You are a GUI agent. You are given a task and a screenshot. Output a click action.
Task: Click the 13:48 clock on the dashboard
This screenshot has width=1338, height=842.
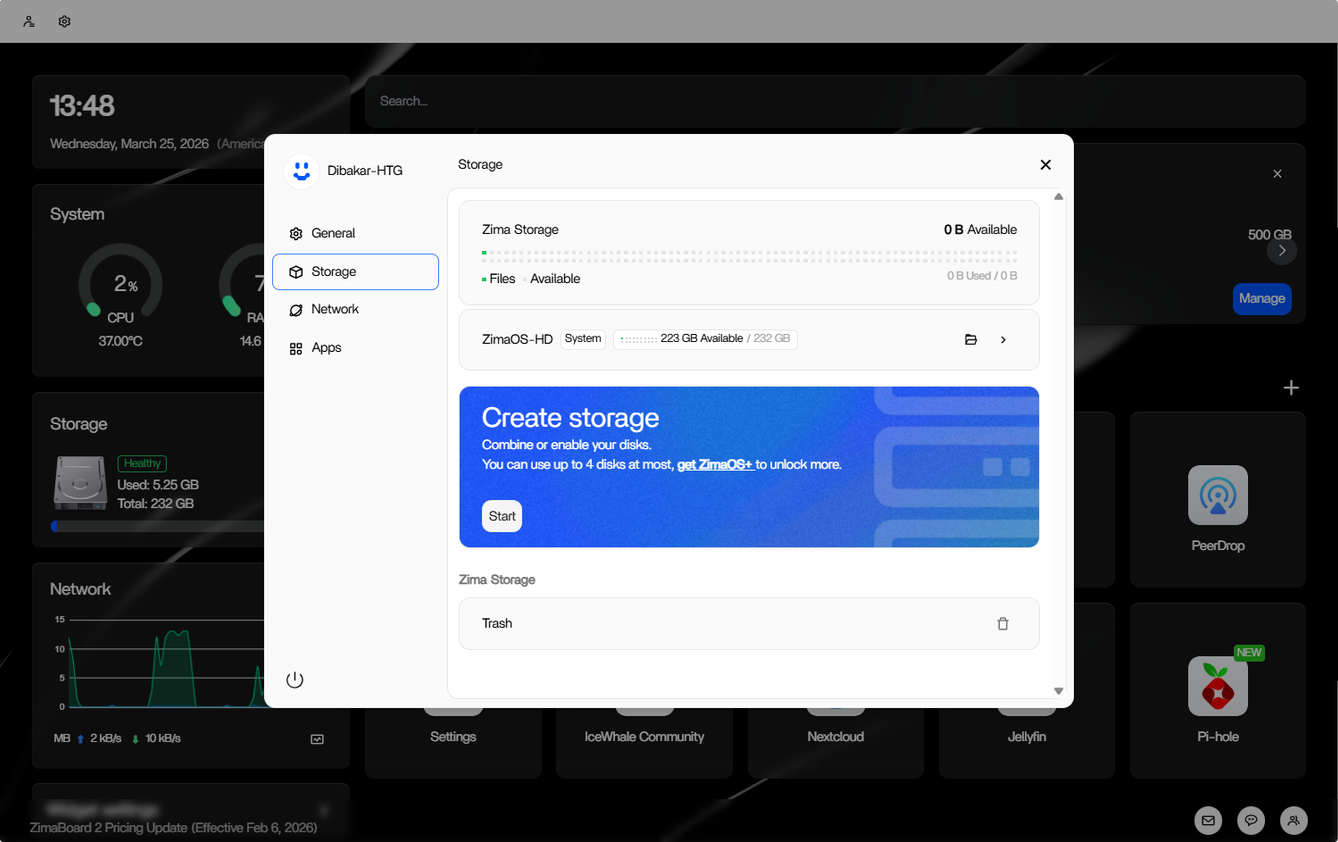click(82, 105)
